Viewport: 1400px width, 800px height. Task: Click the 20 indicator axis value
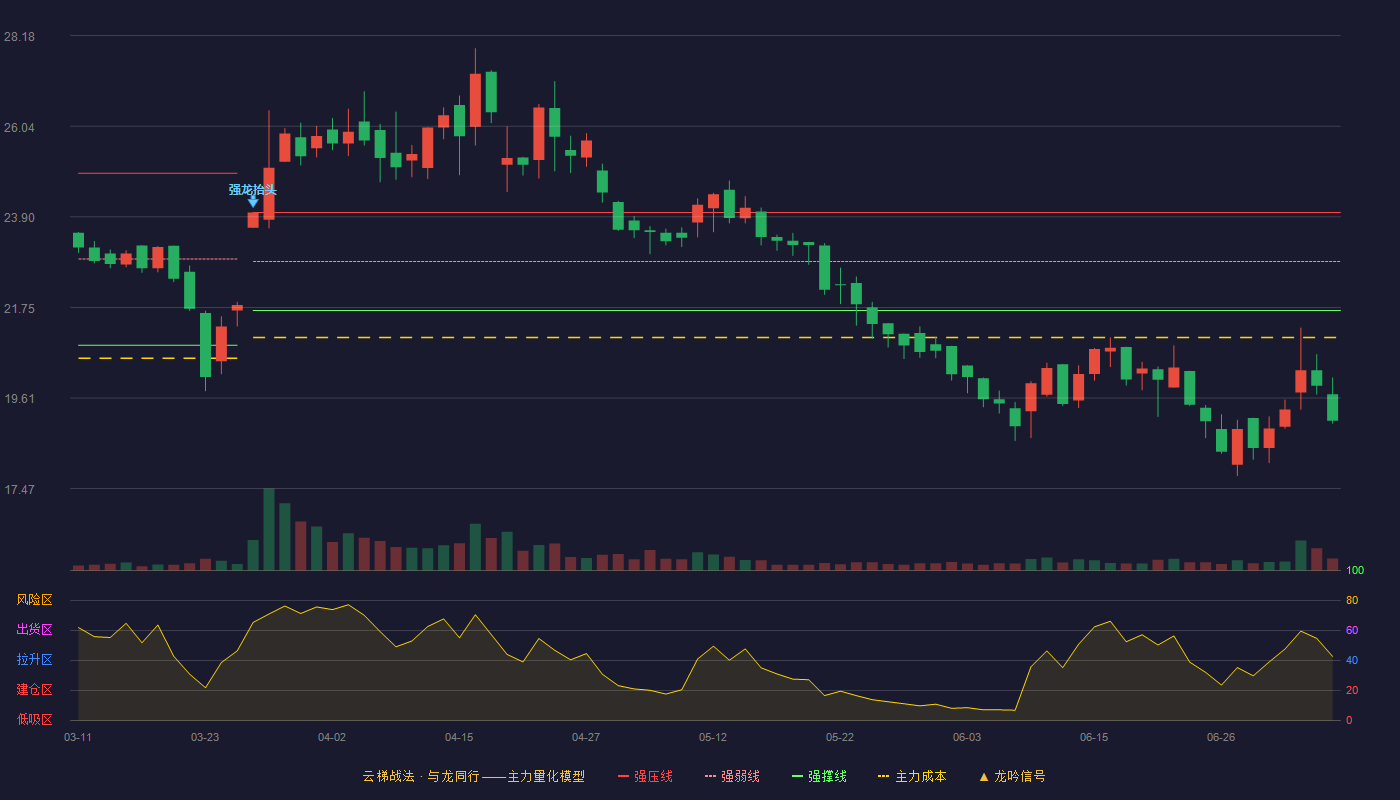(1352, 690)
